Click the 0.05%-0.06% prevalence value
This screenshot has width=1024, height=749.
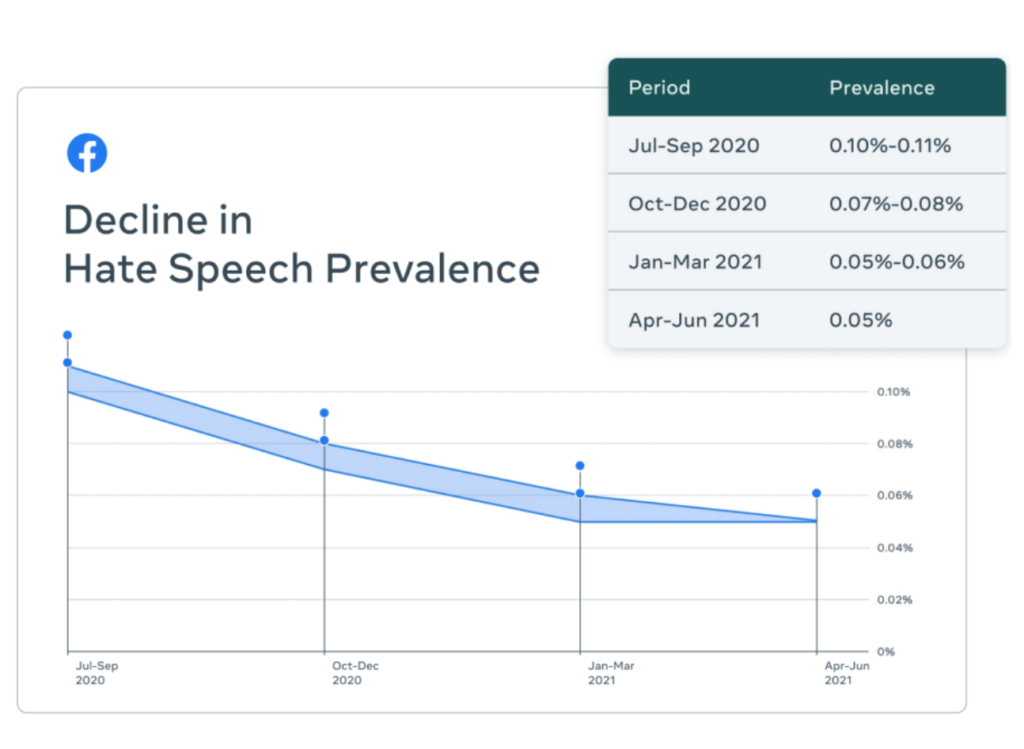[x=896, y=262]
